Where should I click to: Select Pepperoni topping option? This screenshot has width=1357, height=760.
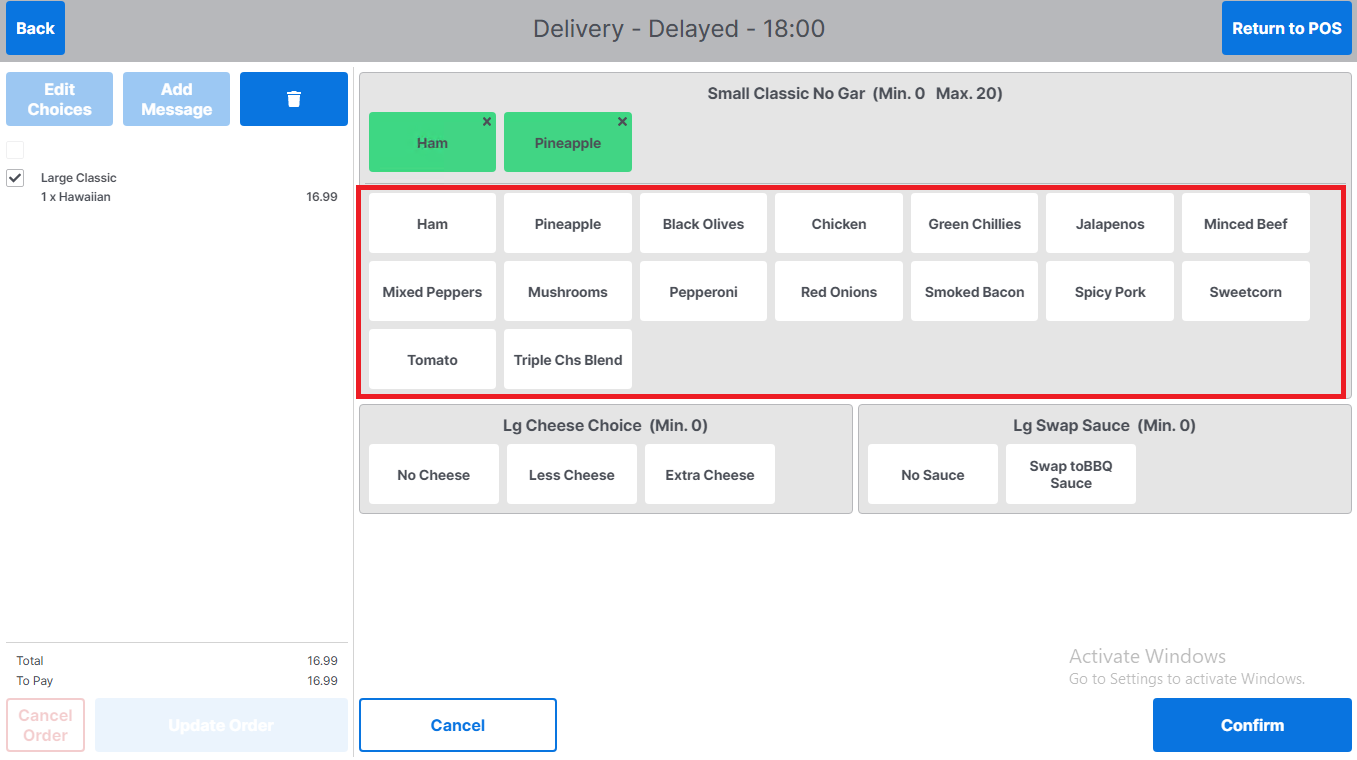(703, 292)
